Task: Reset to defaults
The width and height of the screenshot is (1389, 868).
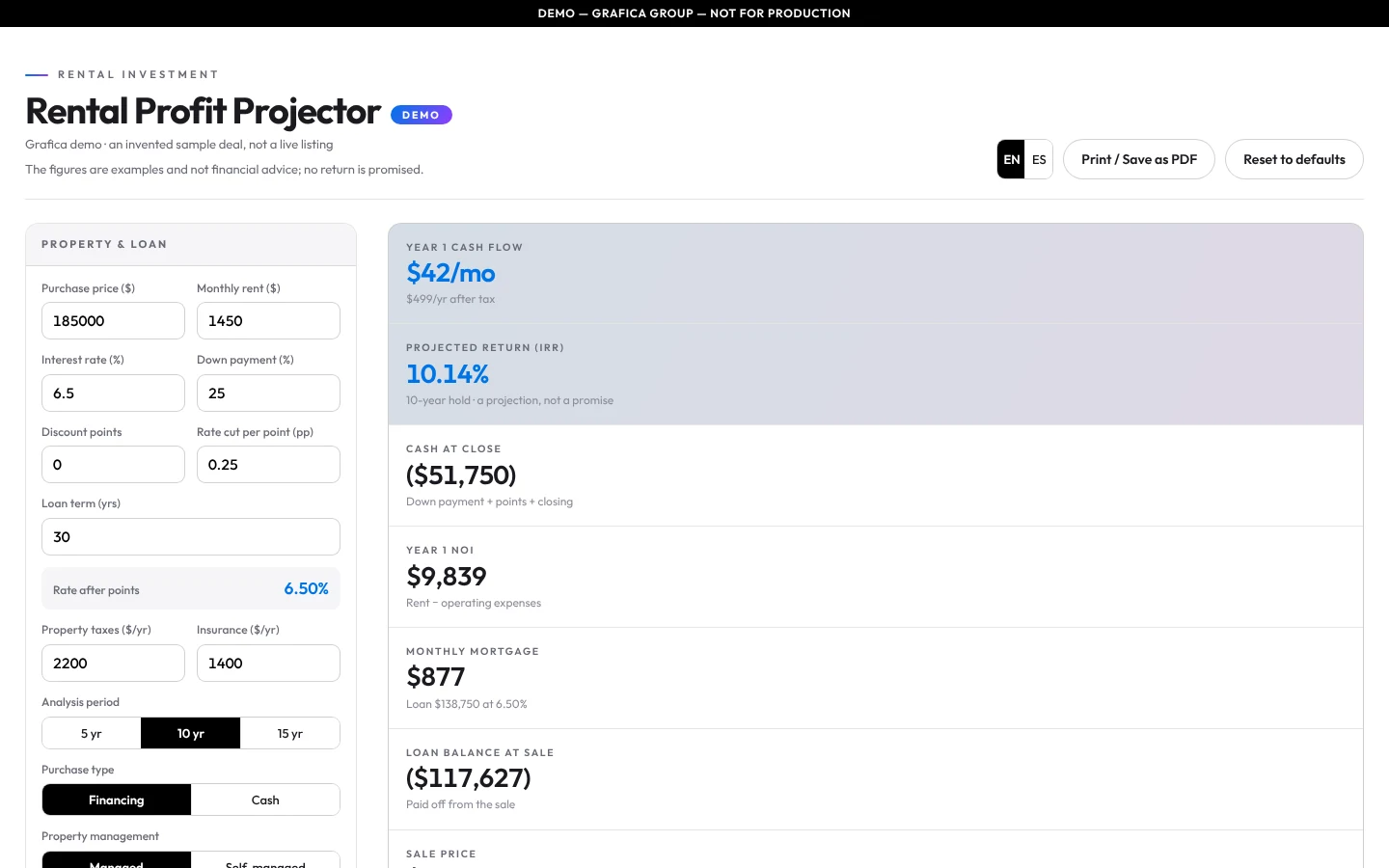Action: [x=1294, y=159]
